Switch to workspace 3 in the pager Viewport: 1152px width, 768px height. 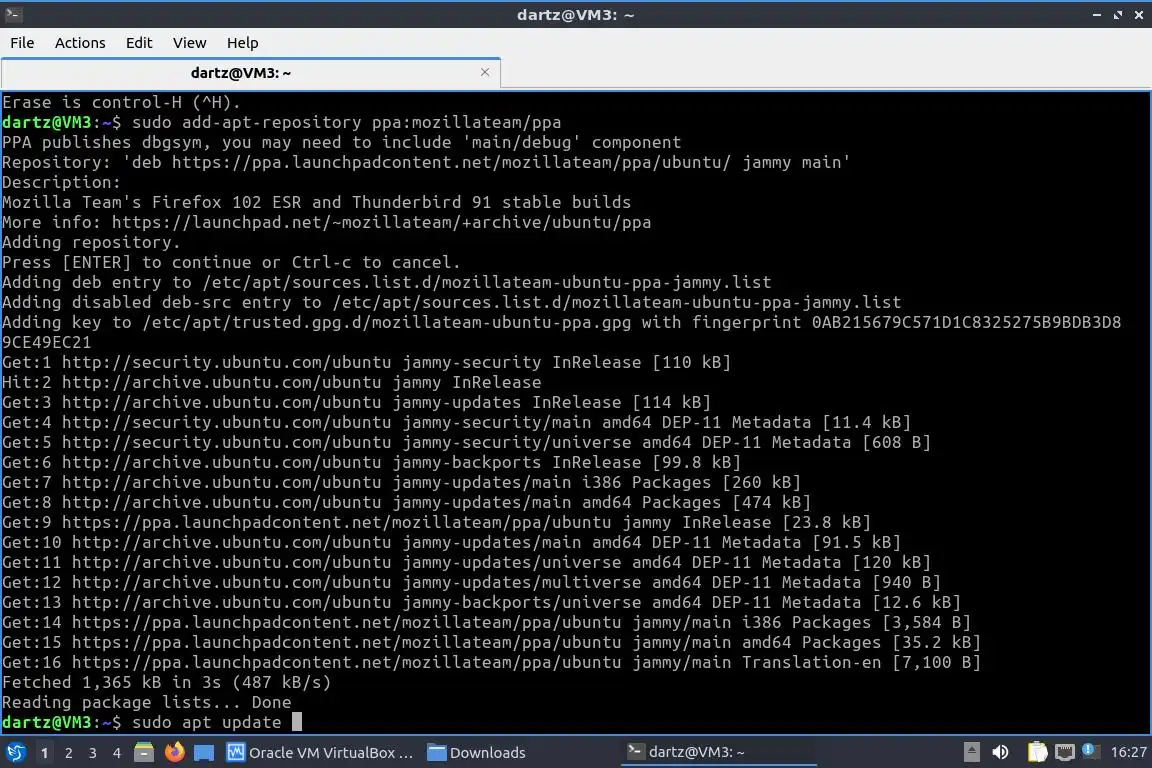93,753
